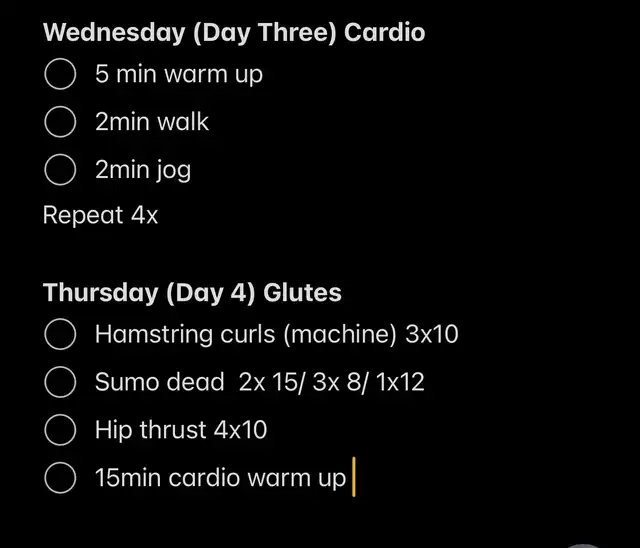The width and height of the screenshot is (640, 548).
Task: Click the word Hamstring in the checklist
Action: [153, 335]
